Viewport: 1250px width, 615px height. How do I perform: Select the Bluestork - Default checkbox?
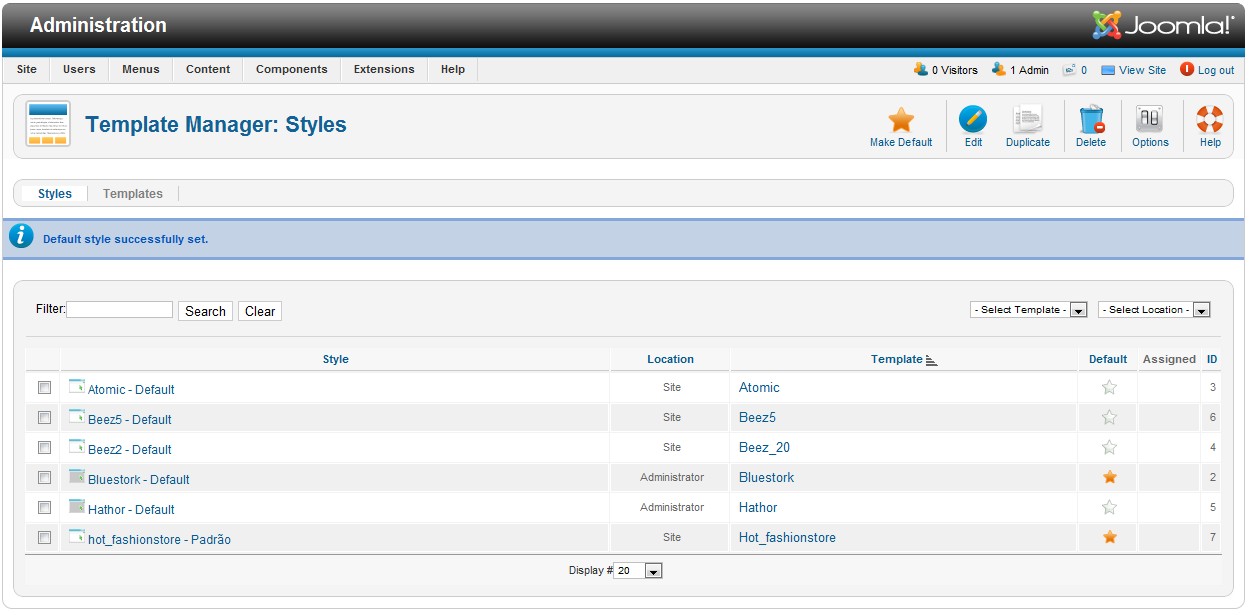click(44, 478)
